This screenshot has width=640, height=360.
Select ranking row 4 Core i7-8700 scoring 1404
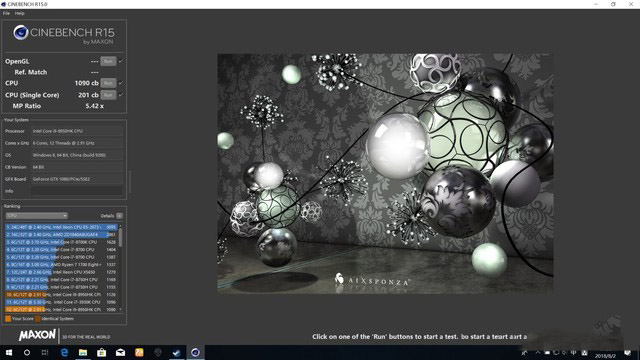point(61,249)
